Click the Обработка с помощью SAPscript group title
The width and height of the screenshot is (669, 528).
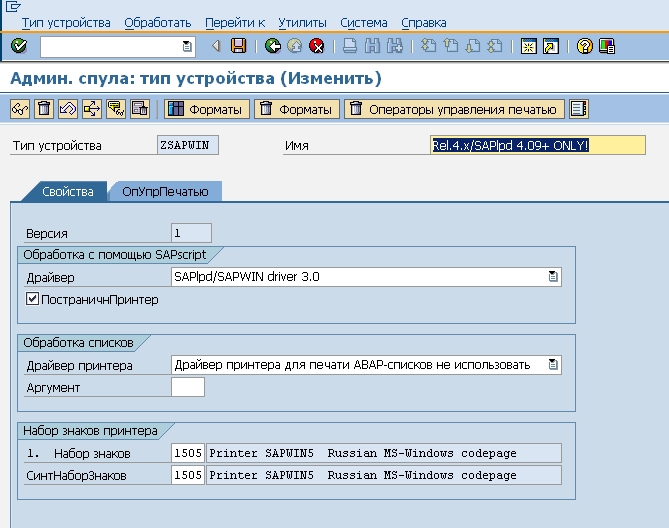[114, 255]
